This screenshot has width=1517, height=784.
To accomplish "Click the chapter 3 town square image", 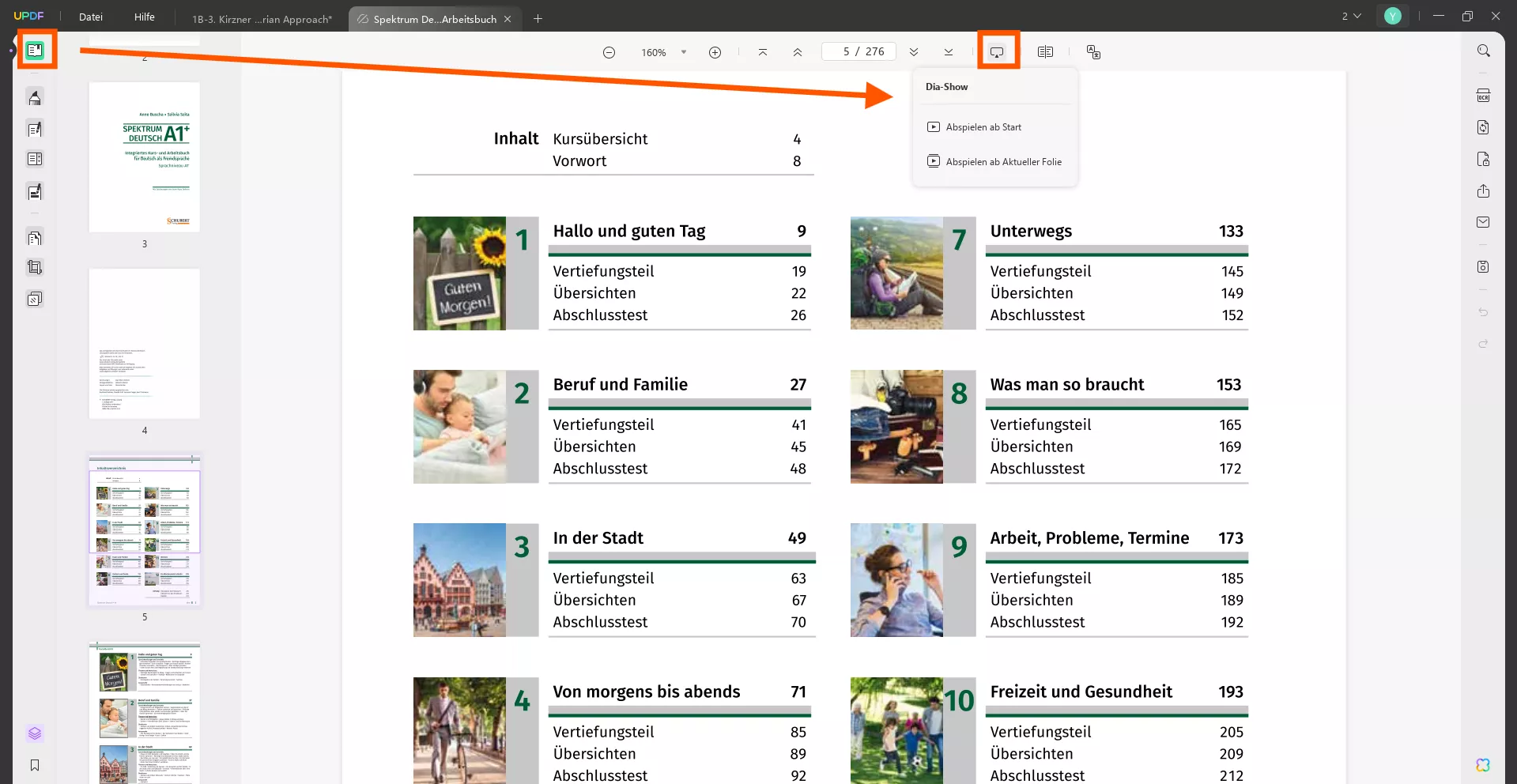I will tap(459, 580).
